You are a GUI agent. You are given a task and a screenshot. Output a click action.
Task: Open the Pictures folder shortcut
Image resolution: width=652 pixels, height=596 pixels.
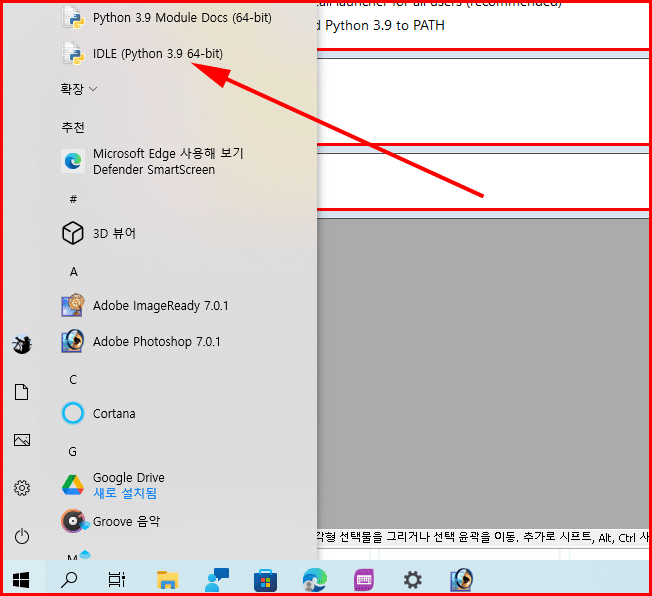[22, 440]
